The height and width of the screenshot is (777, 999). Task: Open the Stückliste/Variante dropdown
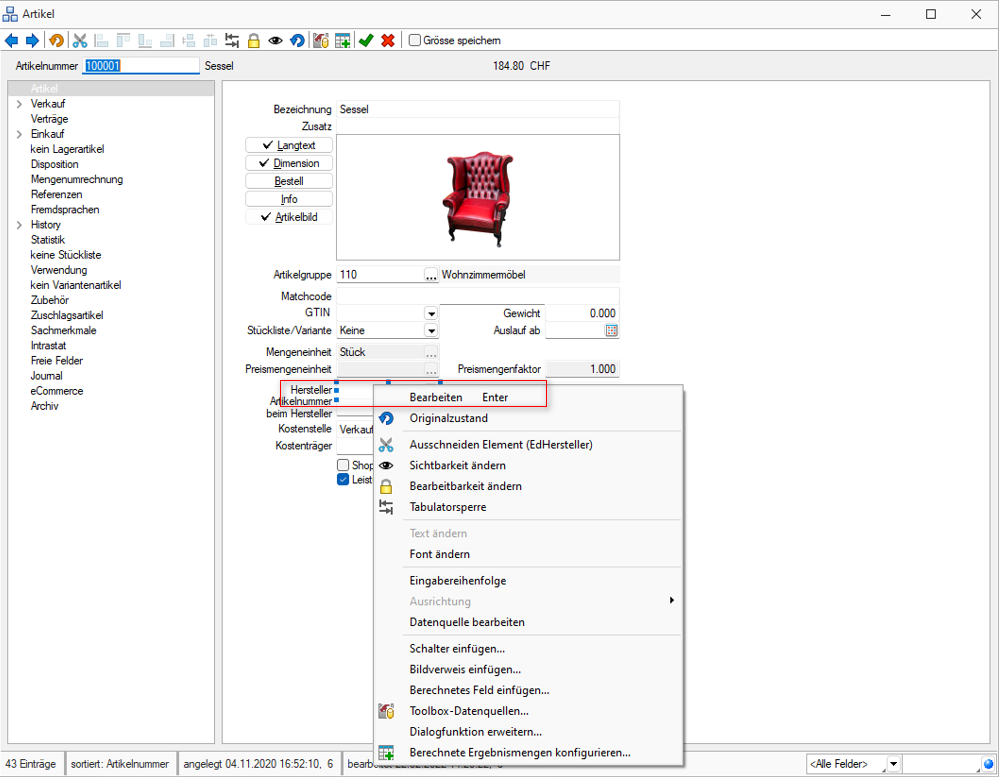click(431, 330)
